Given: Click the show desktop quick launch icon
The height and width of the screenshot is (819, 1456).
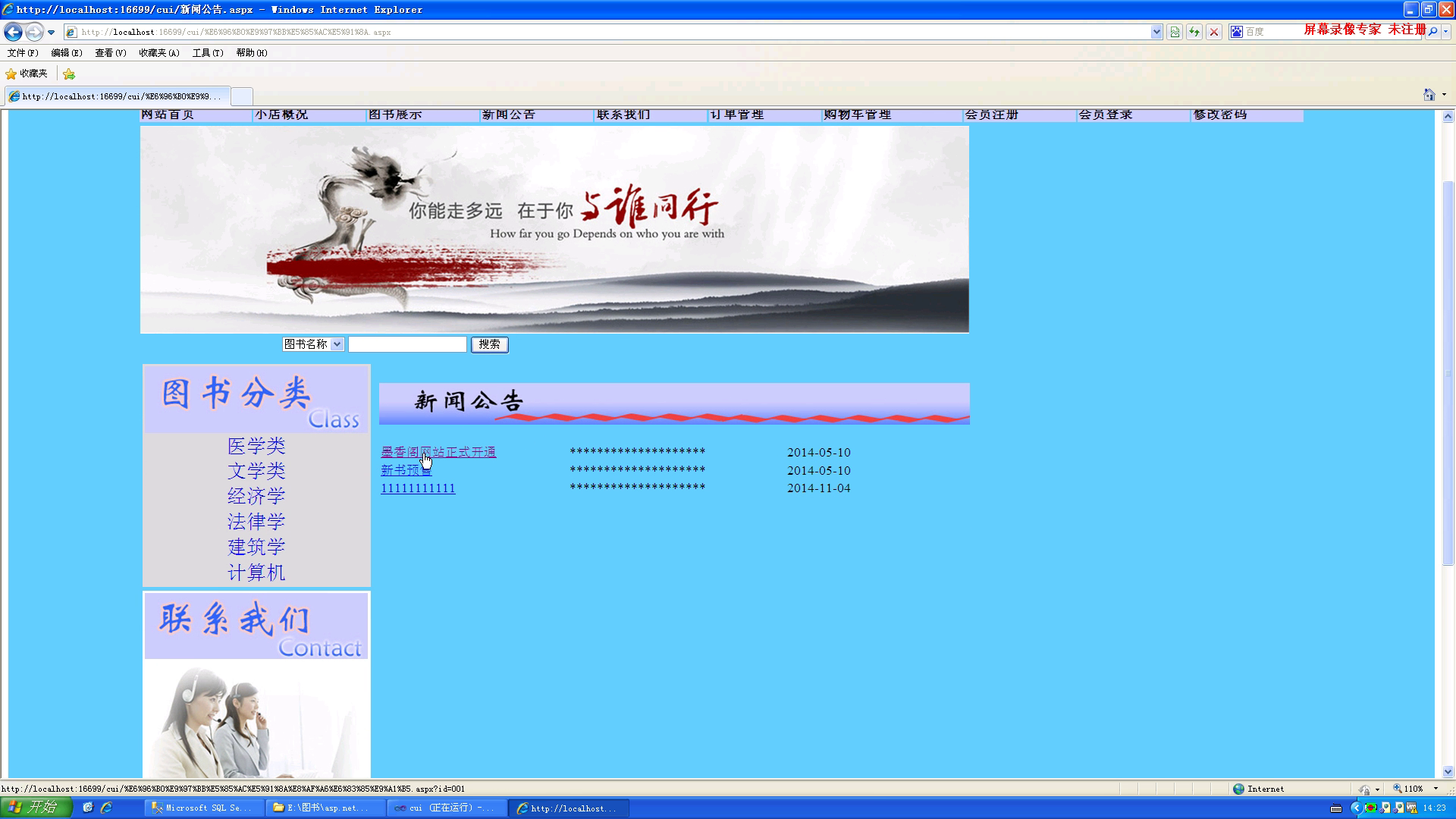Looking at the screenshot, I should (x=88, y=808).
